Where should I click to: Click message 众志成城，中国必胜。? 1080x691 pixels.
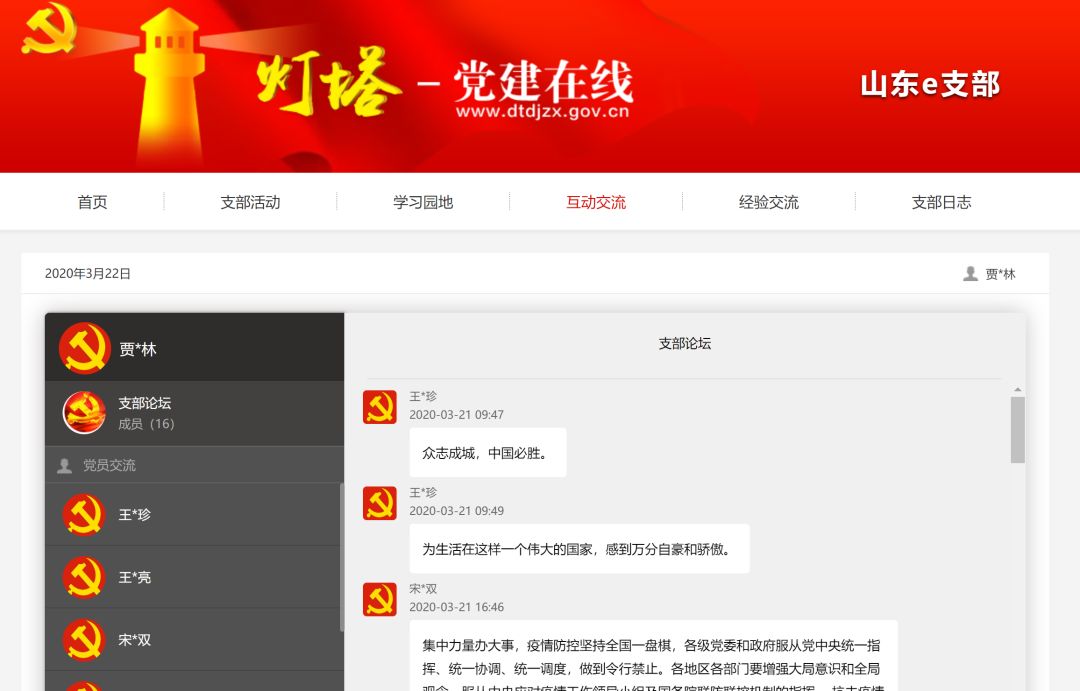click(x=488, y=453)
